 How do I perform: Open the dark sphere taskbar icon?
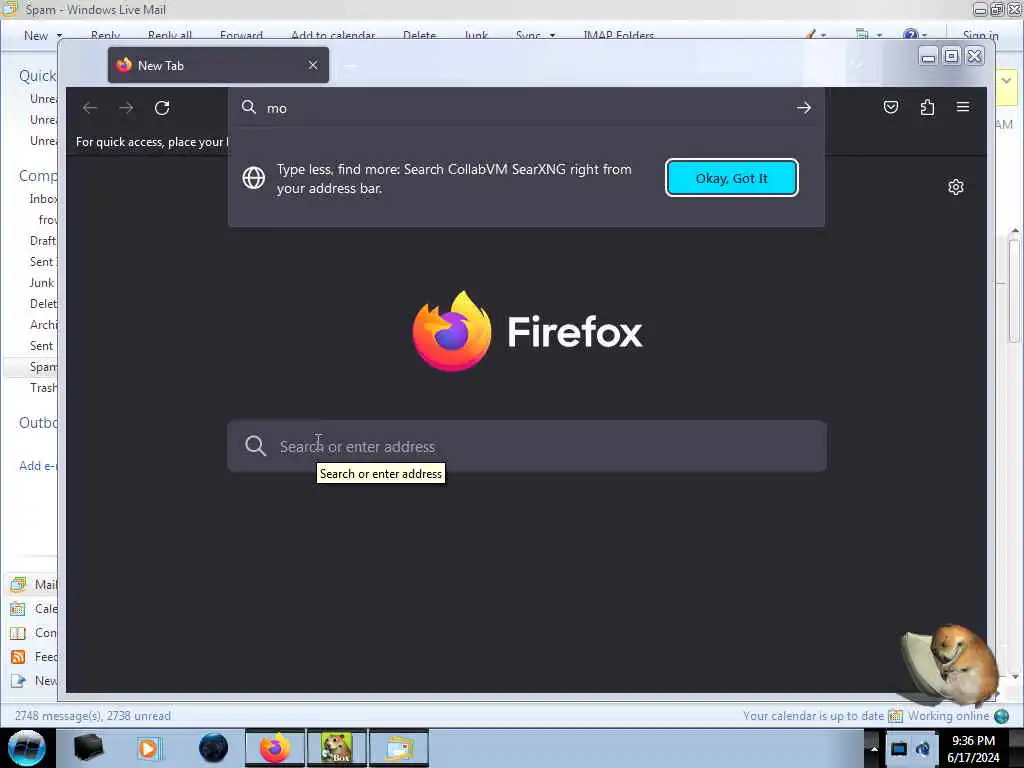pos(213,748)
